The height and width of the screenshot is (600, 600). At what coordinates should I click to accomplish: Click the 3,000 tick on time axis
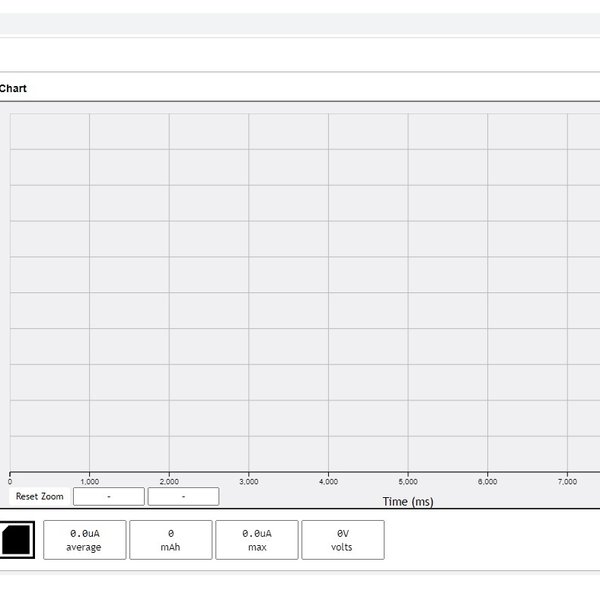[249, 481]
